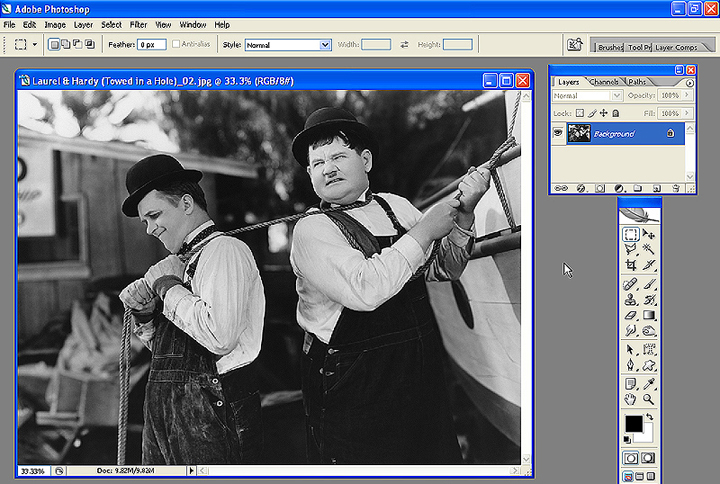720x484 pixels.
Task: Expand the Opacity slider arrow
Action: click(x=685, y=96)
